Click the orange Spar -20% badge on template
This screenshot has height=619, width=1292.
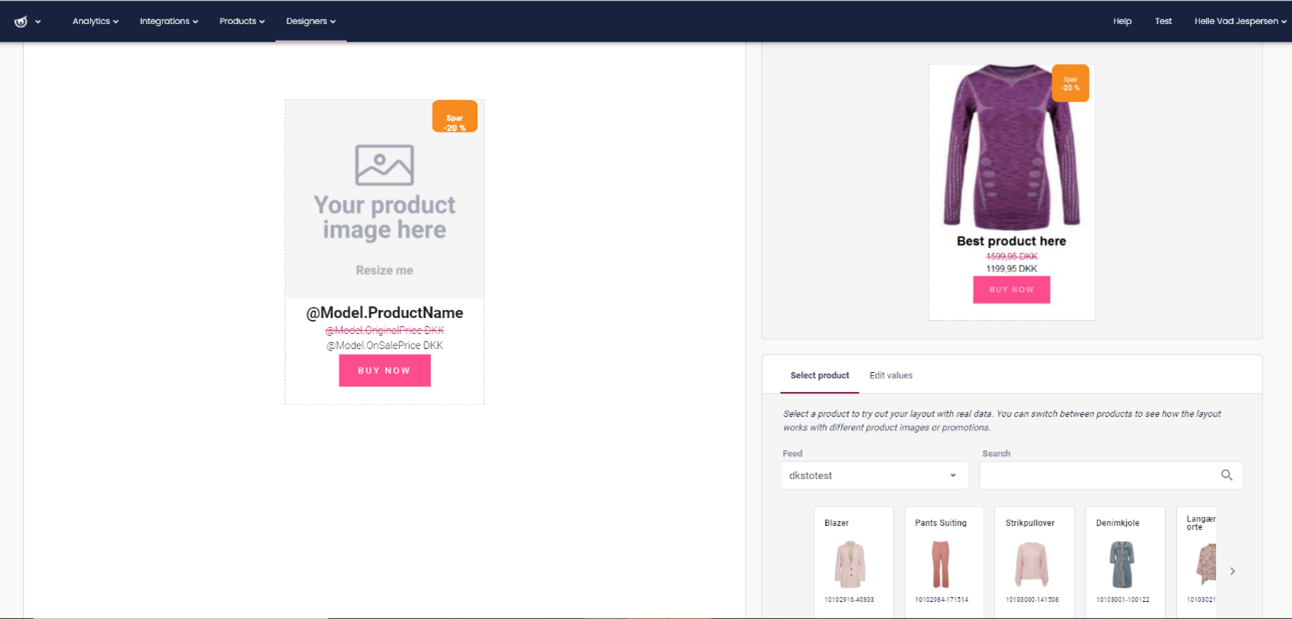455,118
